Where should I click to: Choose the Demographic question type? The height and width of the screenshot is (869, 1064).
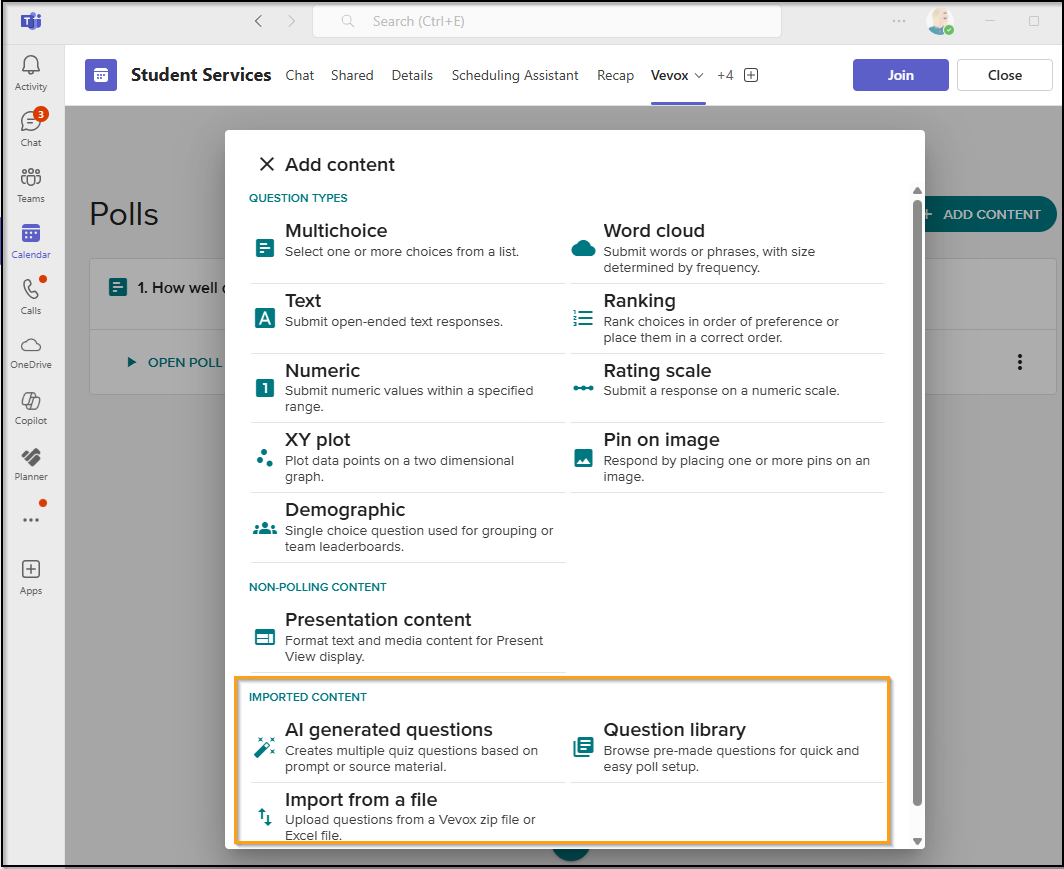click(408, 528)
